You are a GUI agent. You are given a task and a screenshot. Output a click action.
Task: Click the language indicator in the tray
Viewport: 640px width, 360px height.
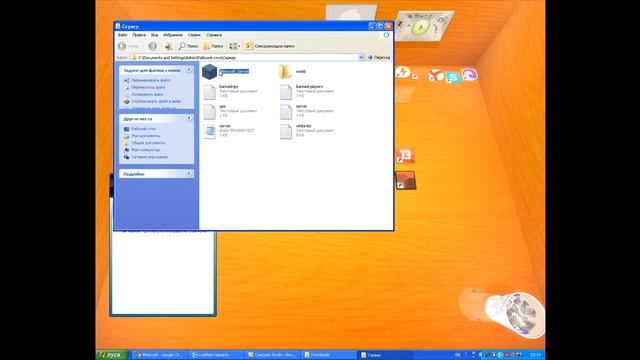pyautogui.click(x=458, y=355)
